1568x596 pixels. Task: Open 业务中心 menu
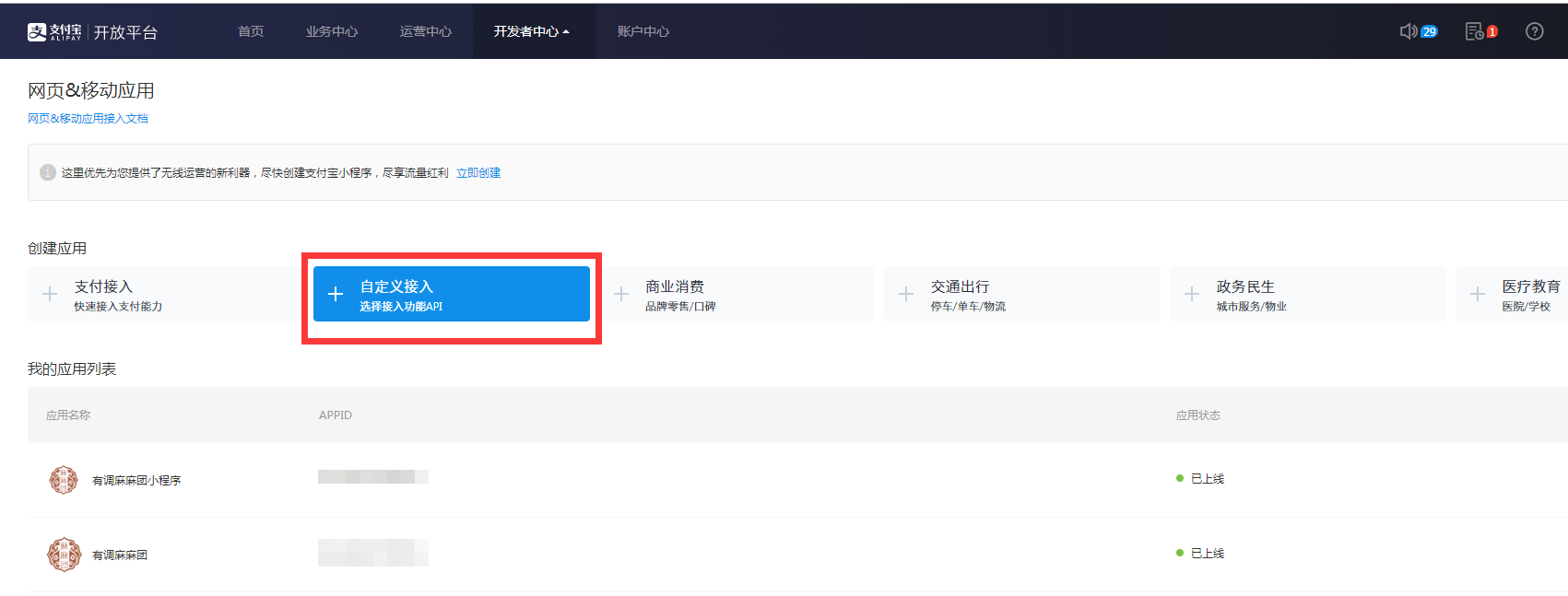(332, 31)
